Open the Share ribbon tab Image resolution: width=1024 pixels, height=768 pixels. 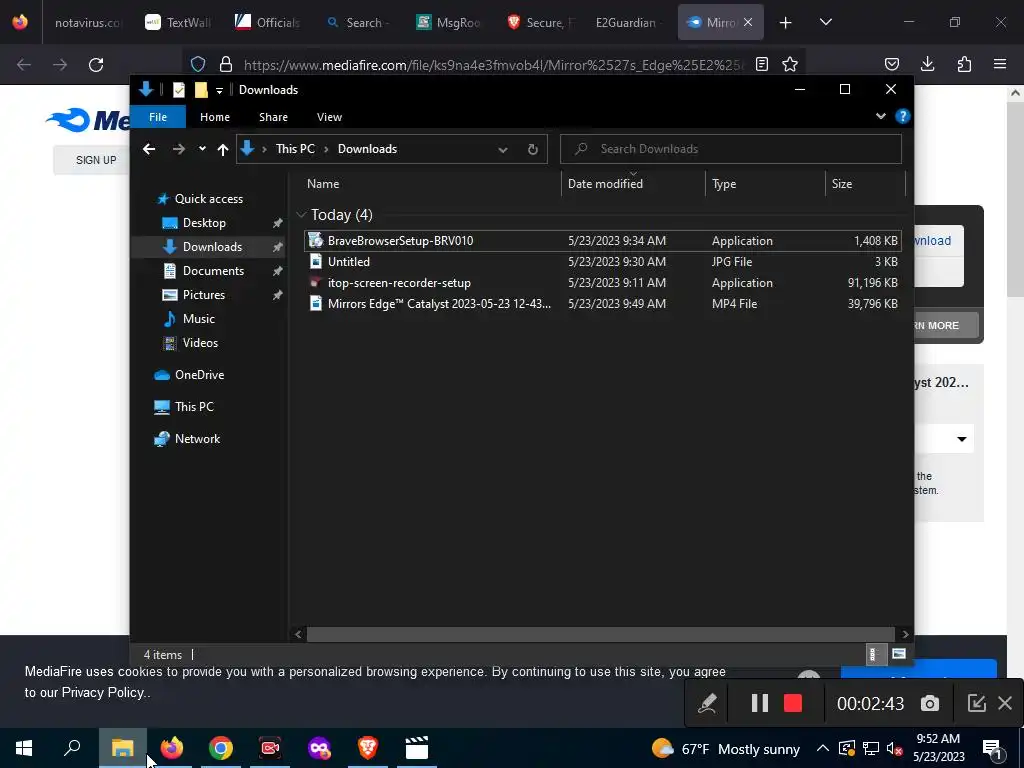point(273,117)
